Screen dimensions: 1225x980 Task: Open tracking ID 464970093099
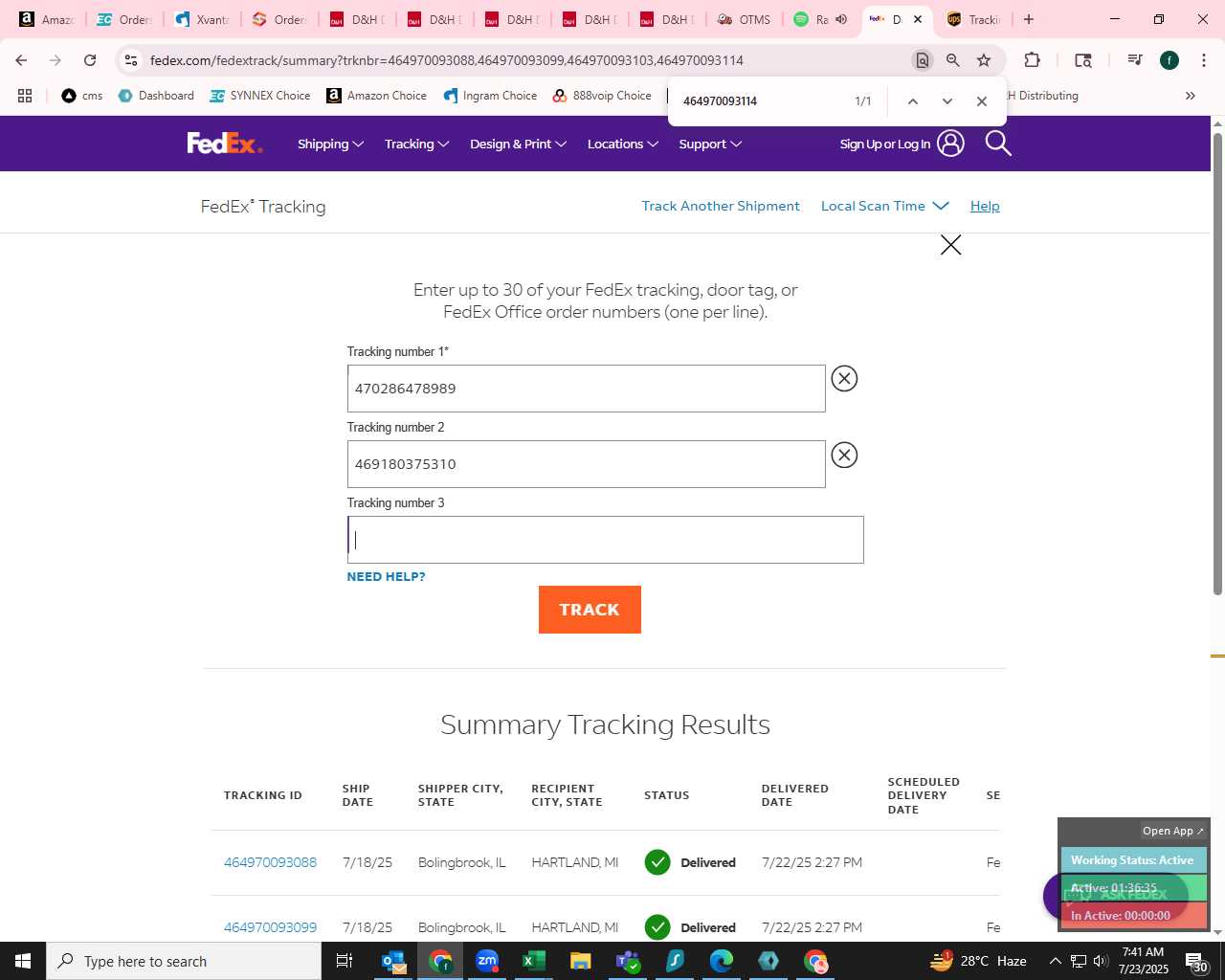pyautogui.click(x=270, y=927)
